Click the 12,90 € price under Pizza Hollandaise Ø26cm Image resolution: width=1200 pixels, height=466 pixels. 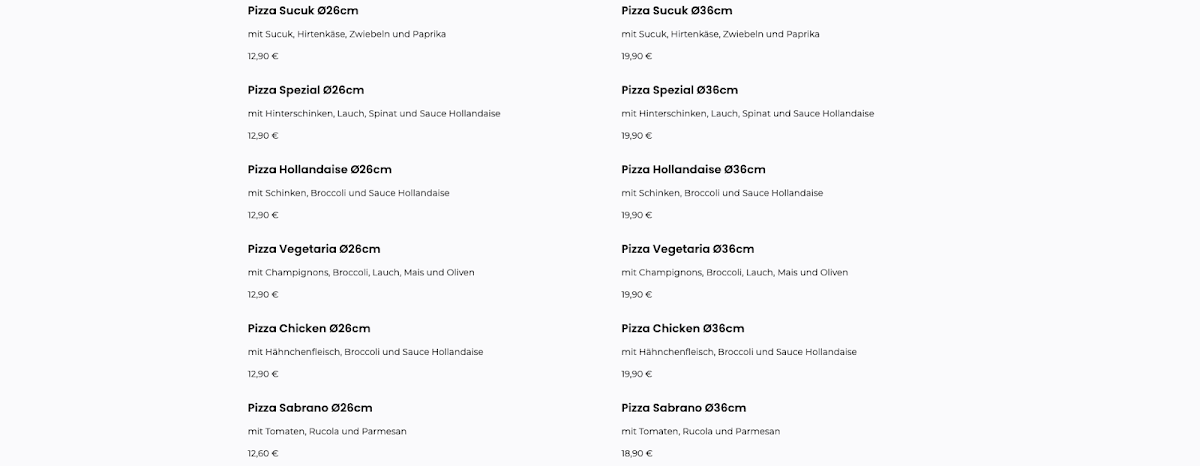263,215
